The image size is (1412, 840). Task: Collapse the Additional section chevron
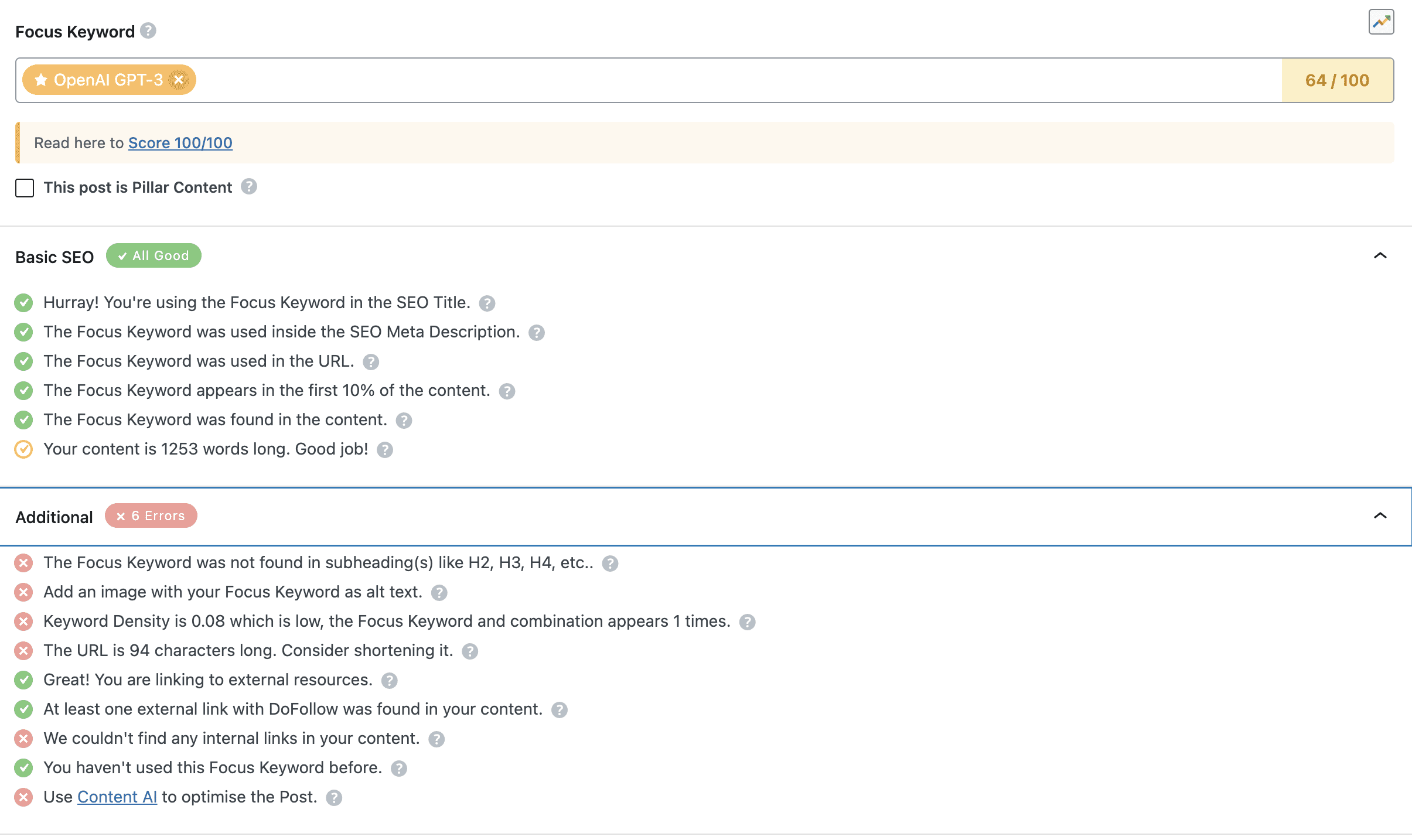point(1380,515)
